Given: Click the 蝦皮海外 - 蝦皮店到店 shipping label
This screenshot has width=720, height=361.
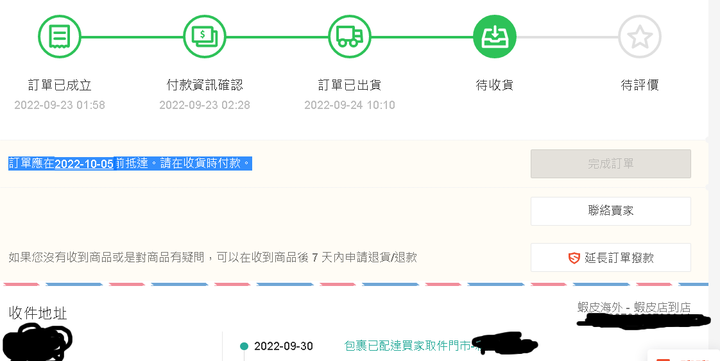Looking at the screenshot, I should (x=634, y=307).
